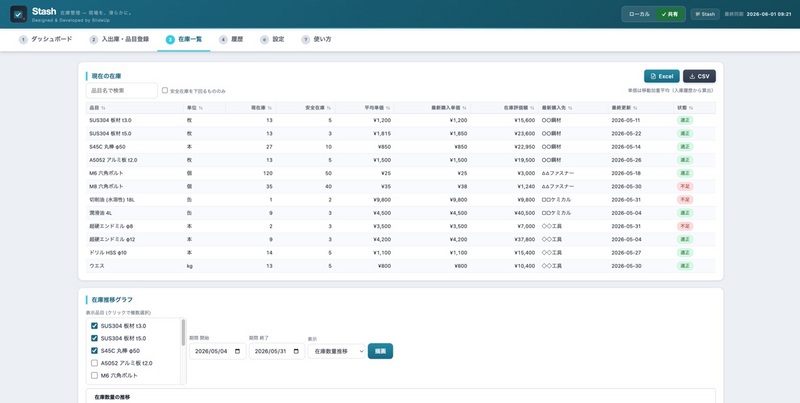Click the 超硬エンドミル φ12 item name
This screenshot has height=403, width=800.
tap(111, 240)
